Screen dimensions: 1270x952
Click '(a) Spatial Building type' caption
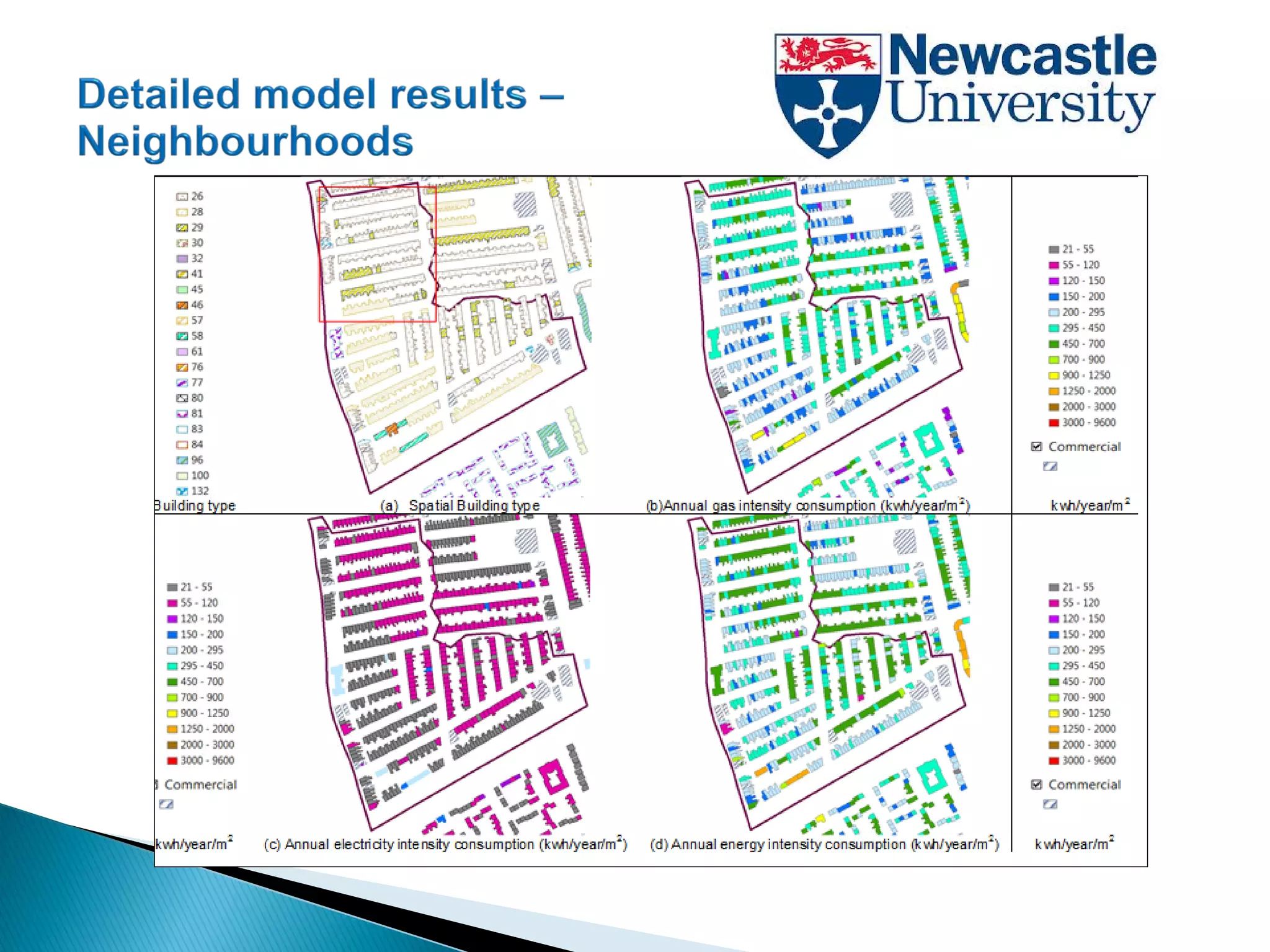[x=460, y=506]
